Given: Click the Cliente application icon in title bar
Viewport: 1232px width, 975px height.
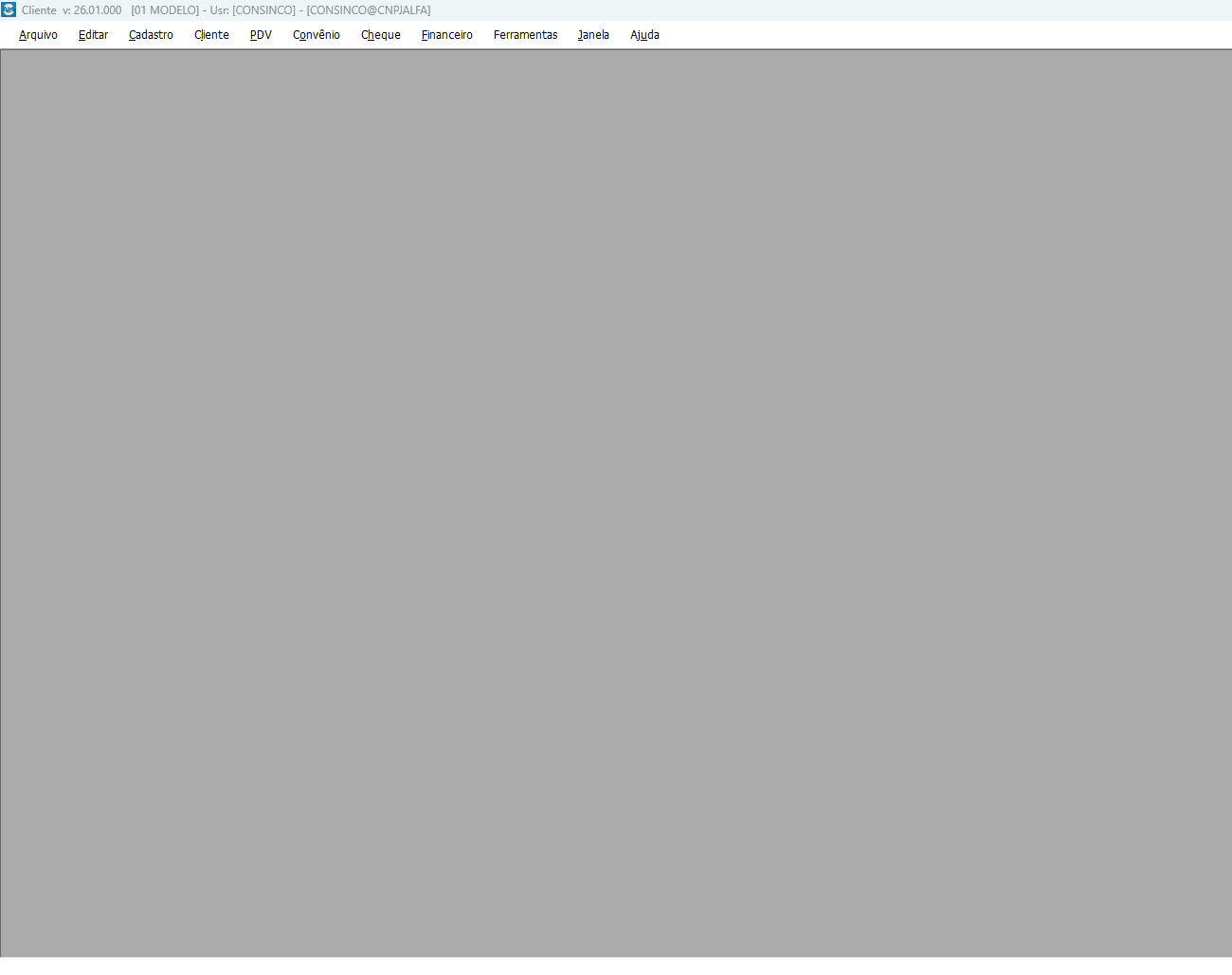Looking at the screenshot, I should 9,9.
